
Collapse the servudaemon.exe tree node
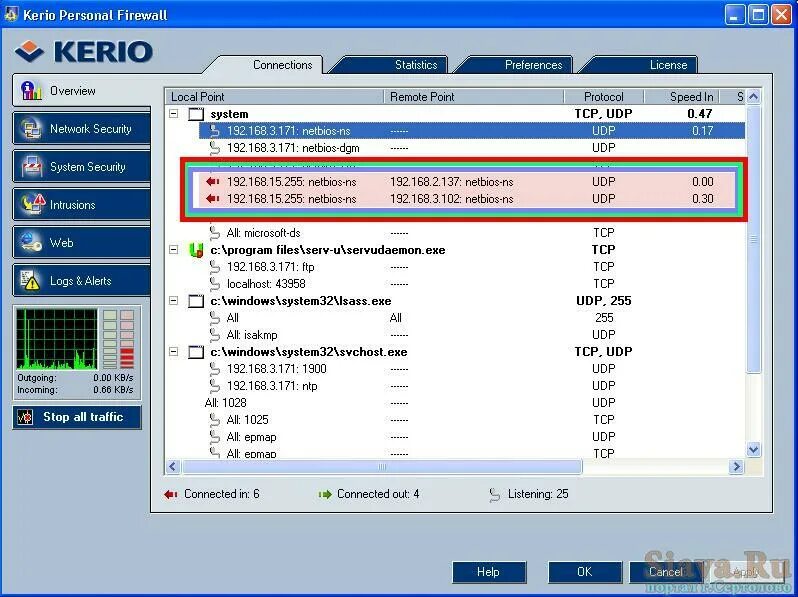pos(174,249)
